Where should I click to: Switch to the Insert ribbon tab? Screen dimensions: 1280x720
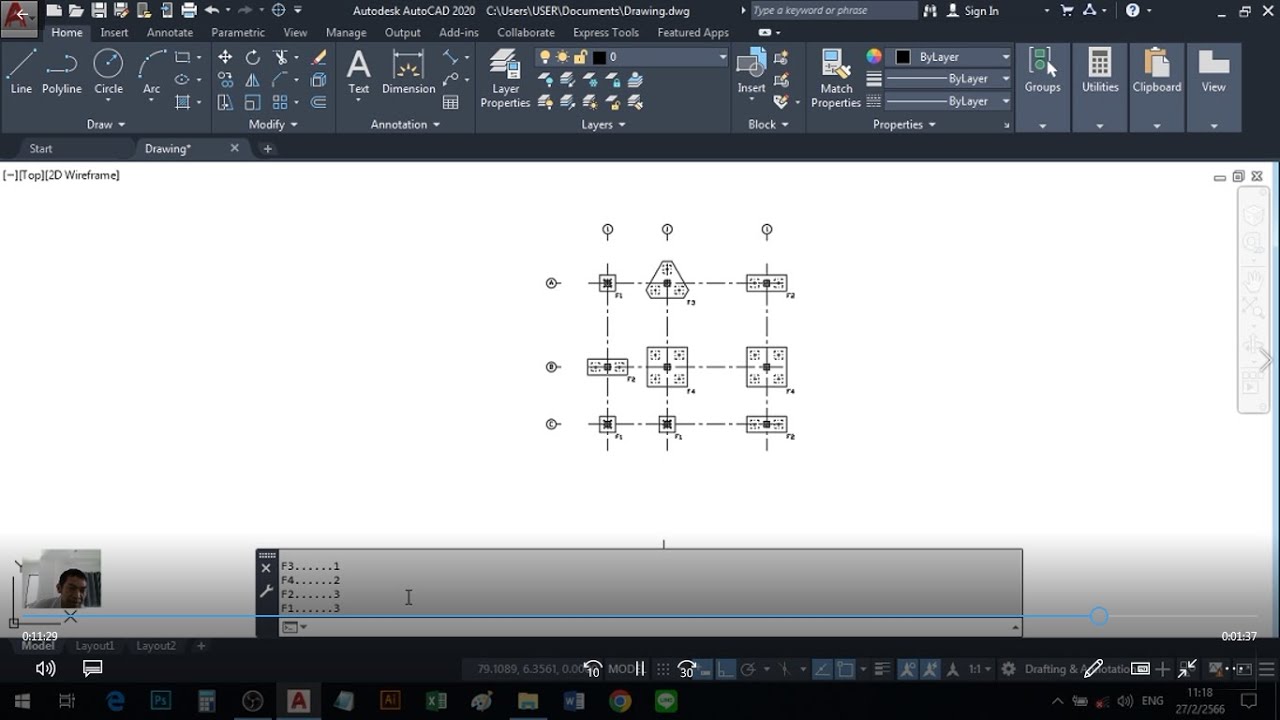pyautogui.click(x=114, y=33)
